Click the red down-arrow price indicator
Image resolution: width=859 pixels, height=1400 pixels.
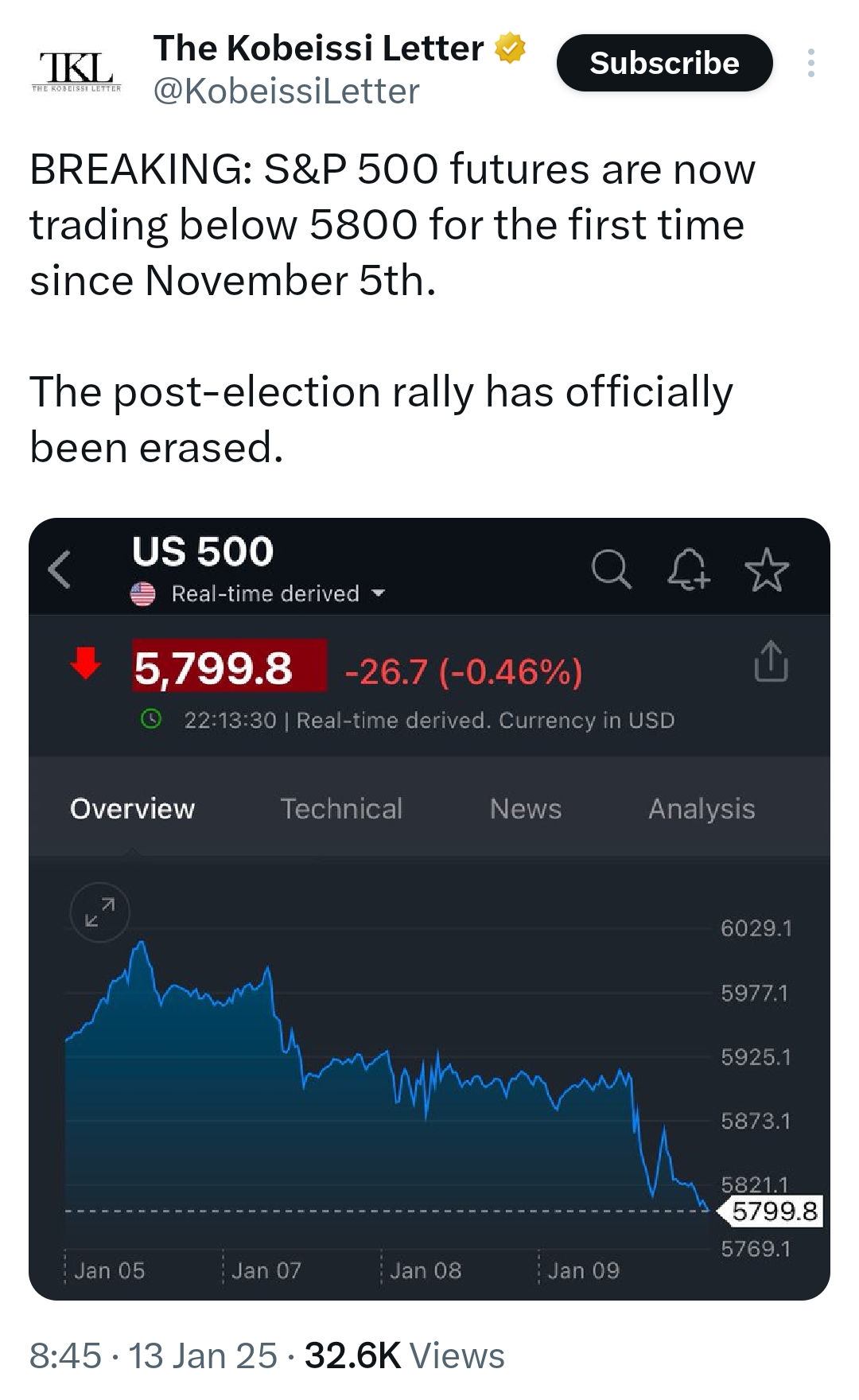(x=85, y=662)
